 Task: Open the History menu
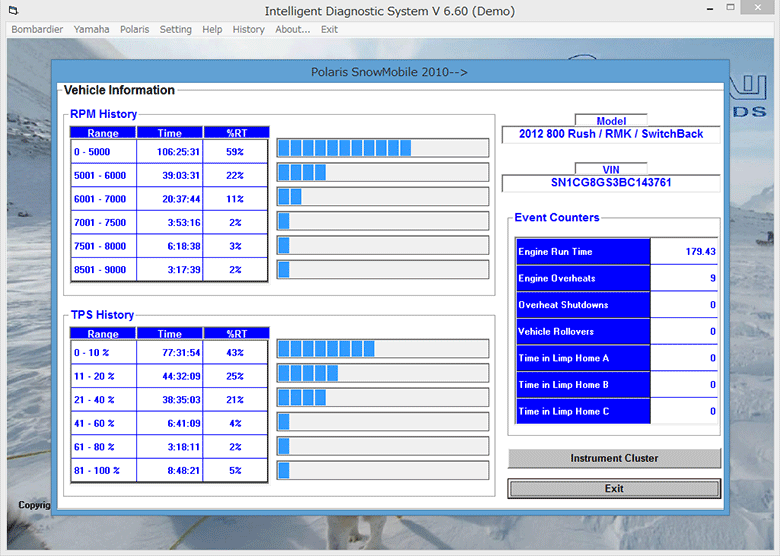click(249, 29)
